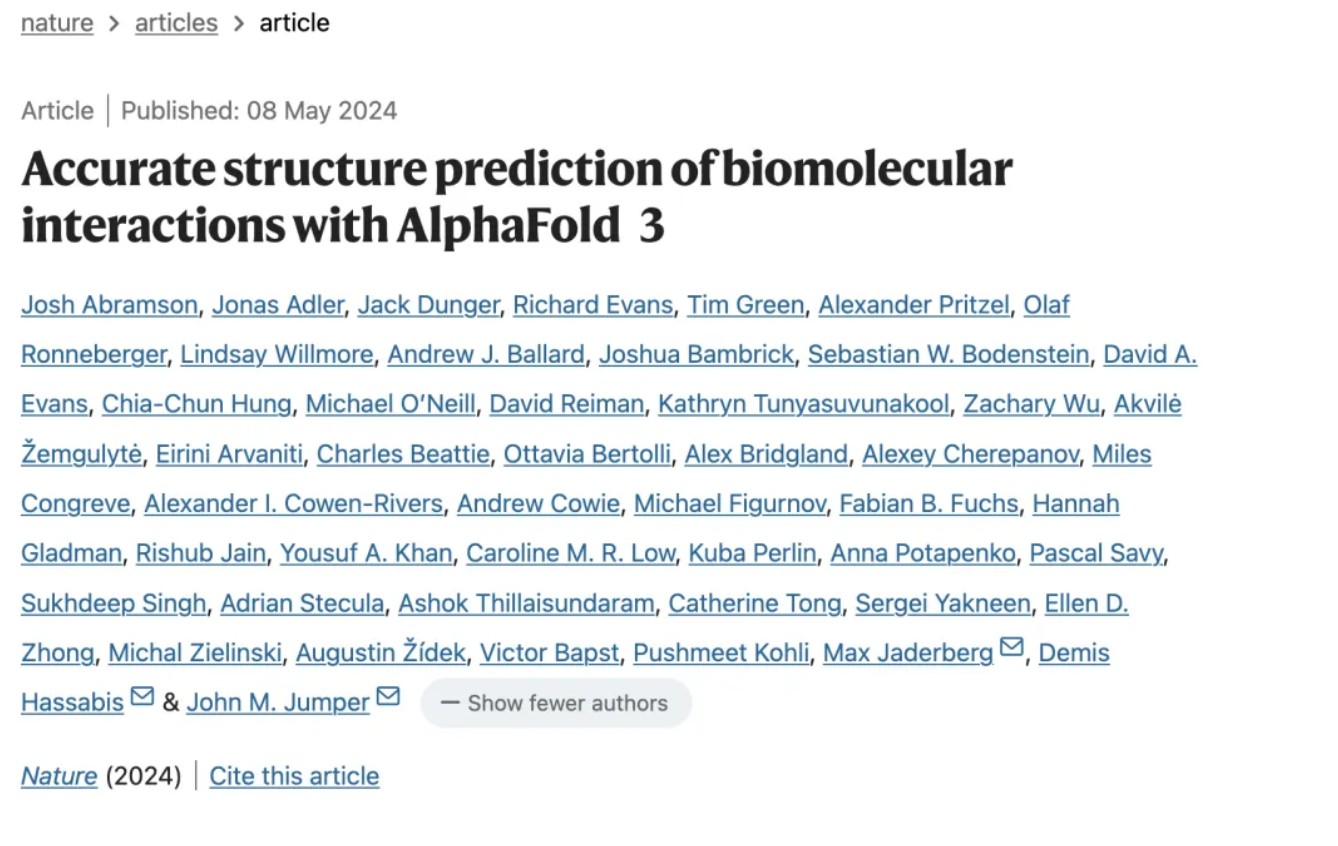Open the italic Nature journal link
1338x846 pixels.
(59, 776)
